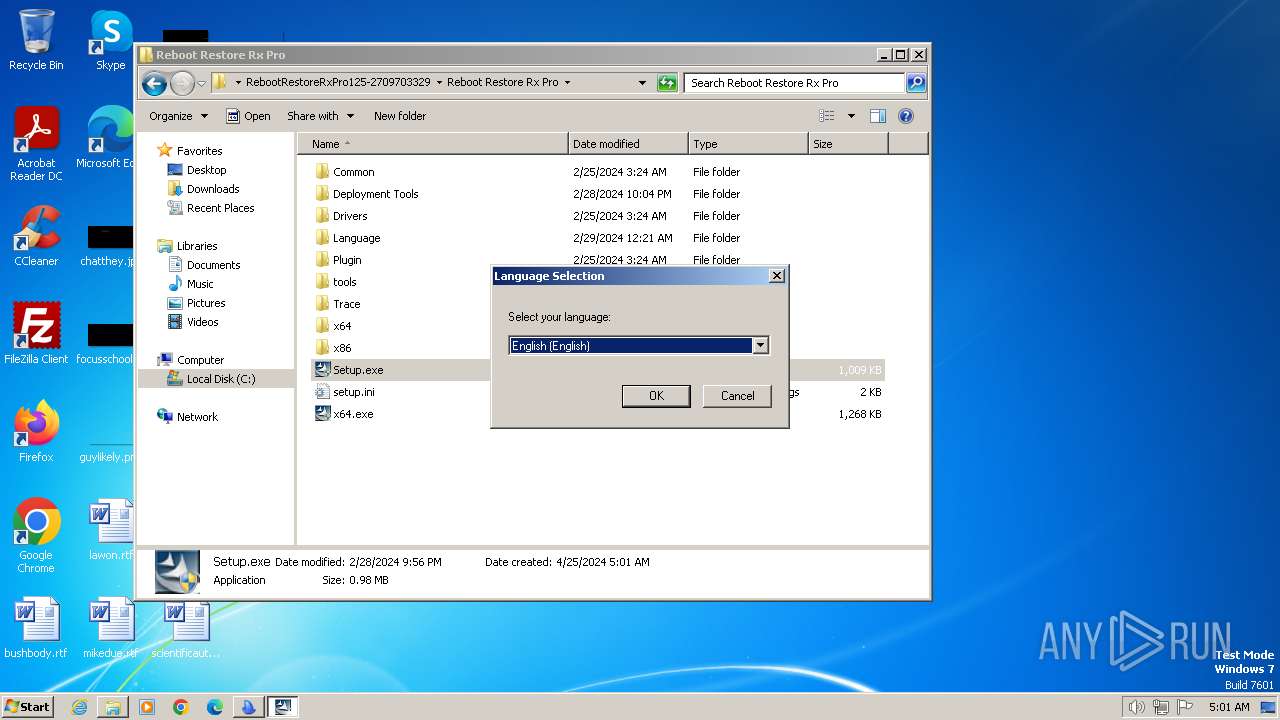Open the Organize menu dropdown

178,116
